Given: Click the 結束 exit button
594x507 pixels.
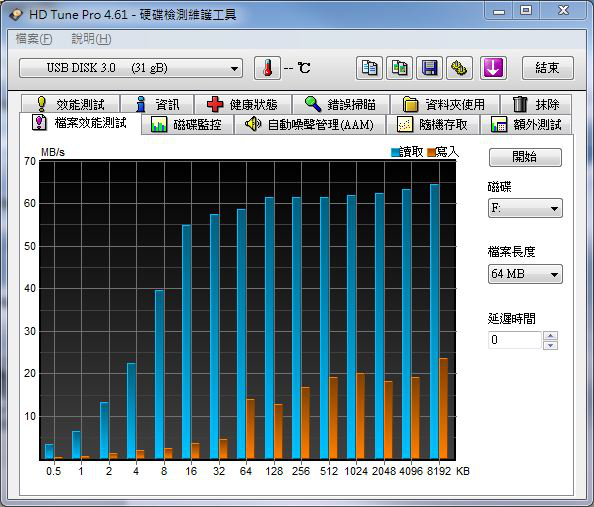Looking at the screenshot, I should pyautogui.click(x=548, y=68).
